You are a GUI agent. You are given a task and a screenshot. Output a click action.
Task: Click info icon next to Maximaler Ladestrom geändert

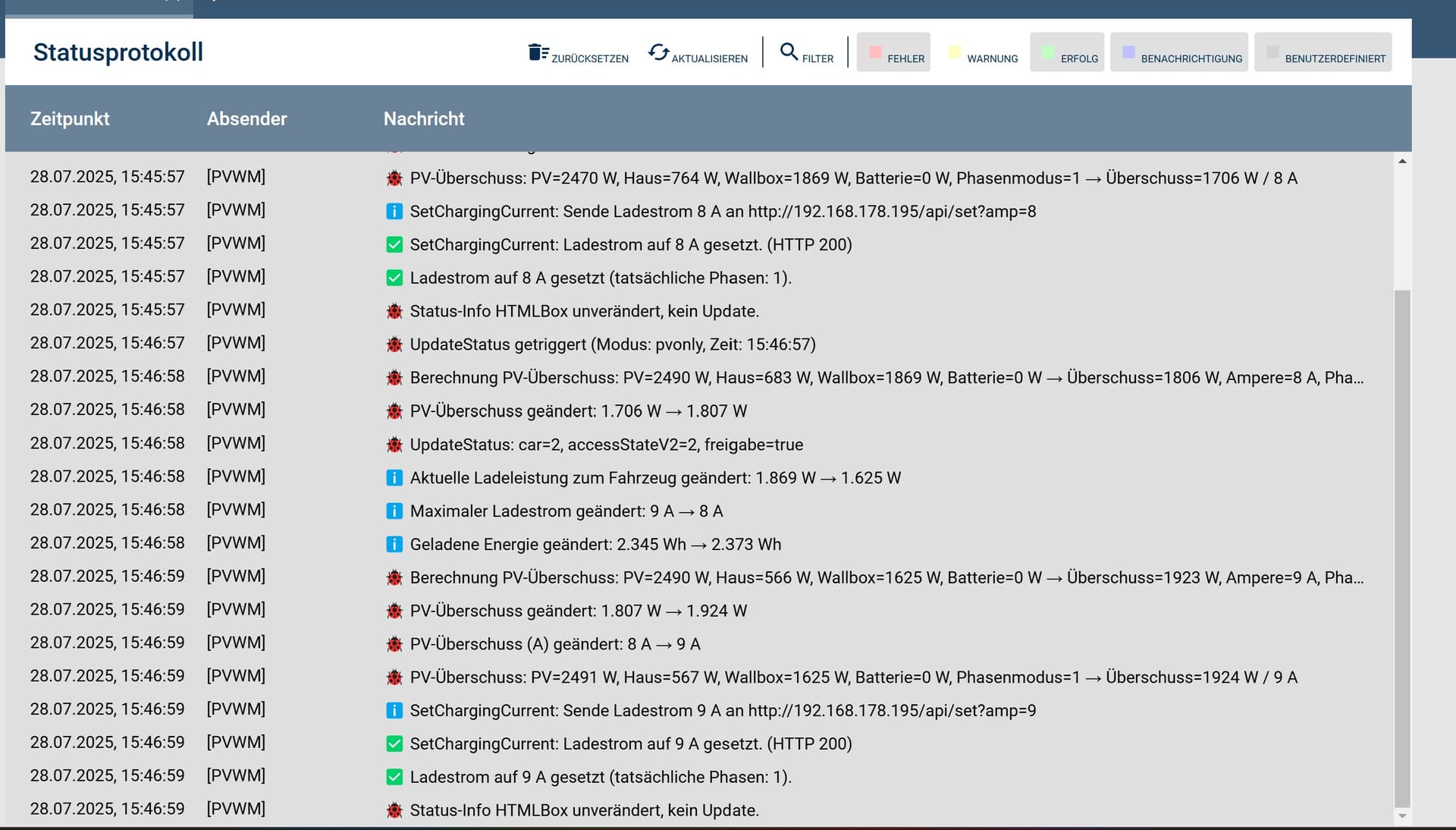tap(394, 511)
